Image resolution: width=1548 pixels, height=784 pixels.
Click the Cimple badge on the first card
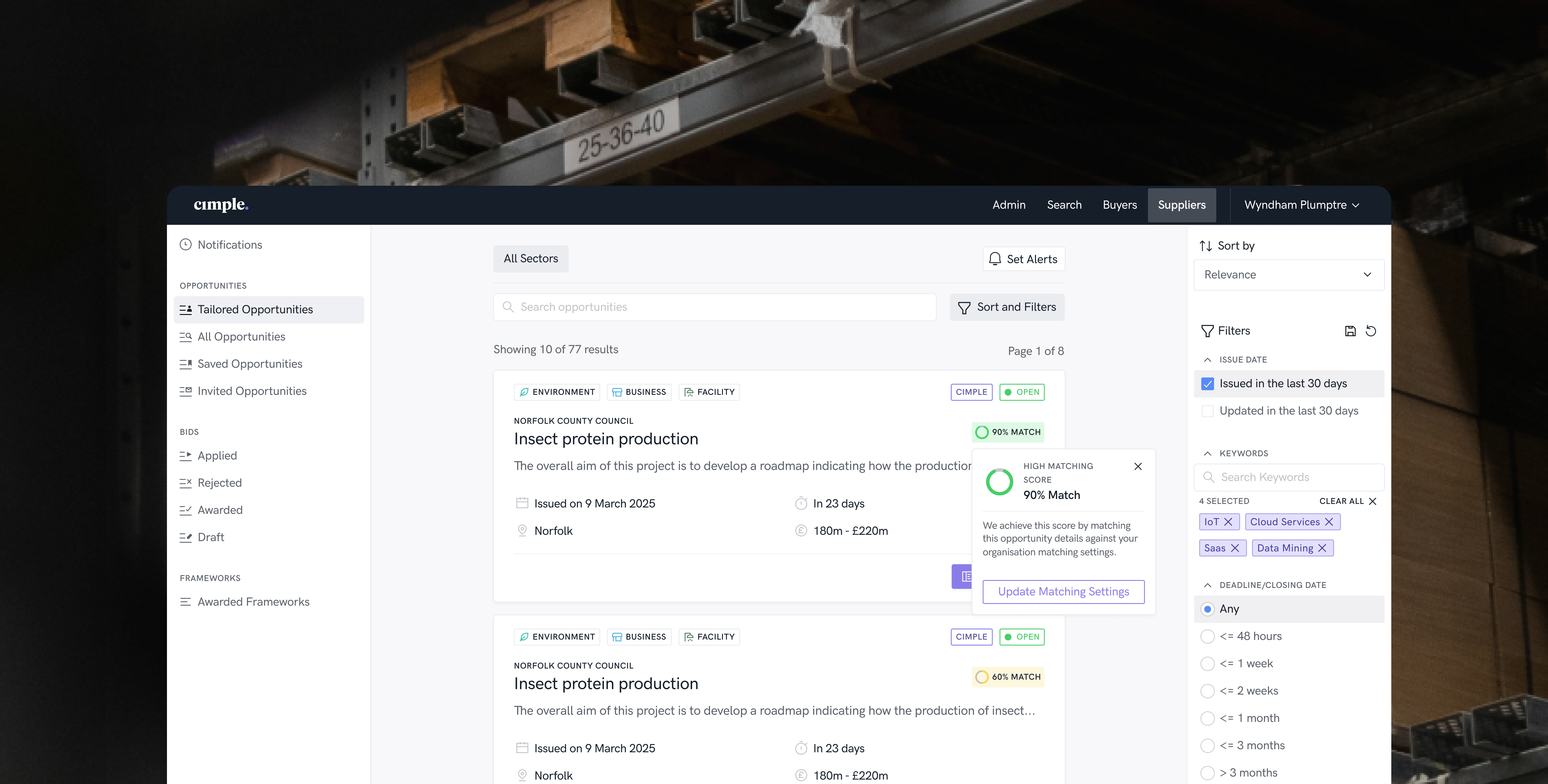[x=972, y=392]
